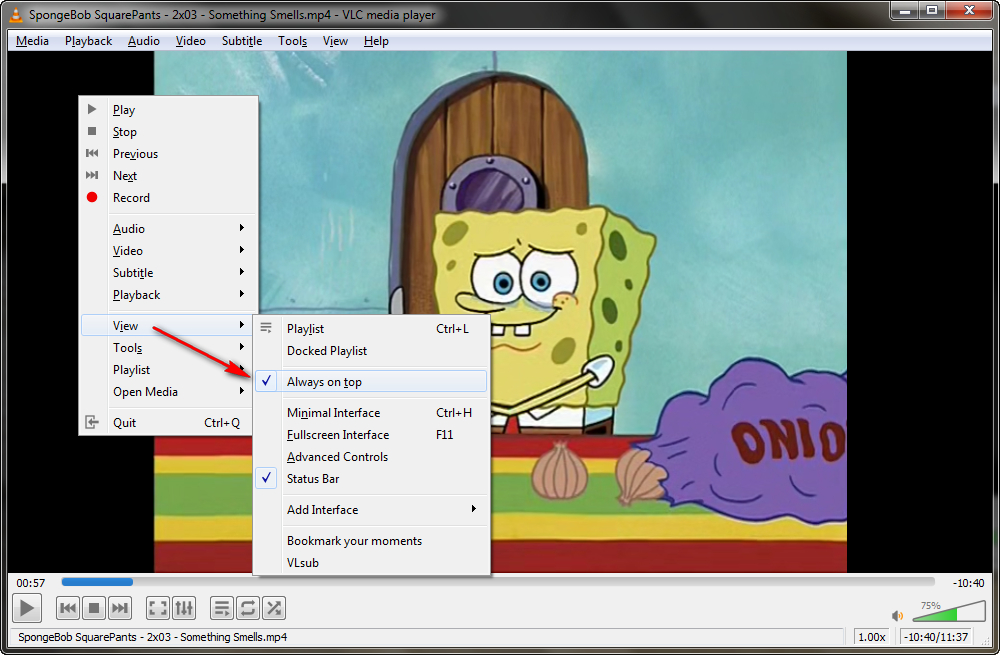Screen dimensions: 1000x655
Task: Click Quit in the context menu
Action: click(124, 423)
